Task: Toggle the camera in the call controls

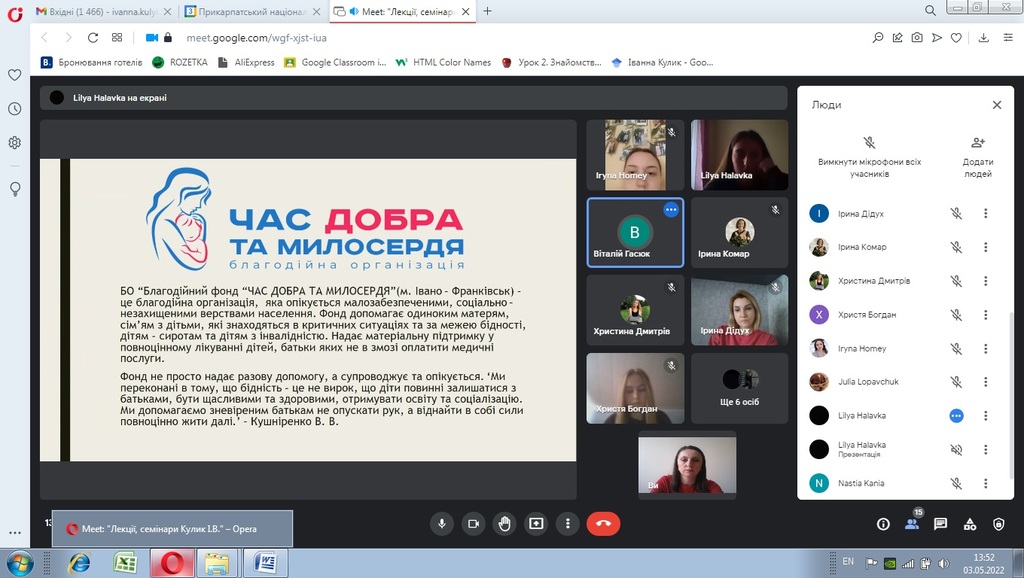Action: (x=473, y=523)
